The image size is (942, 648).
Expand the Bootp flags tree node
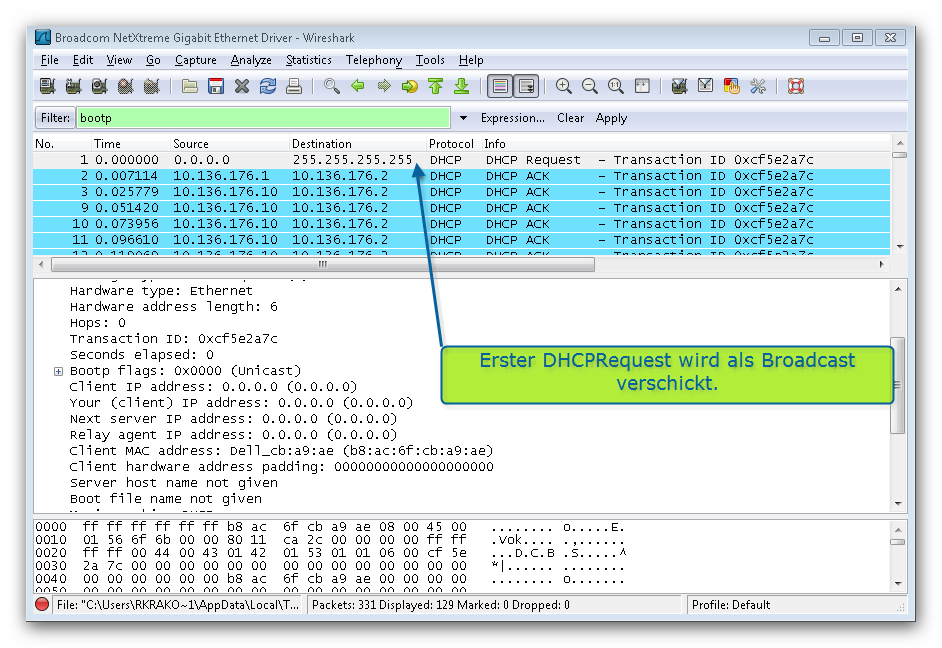(58, 371)
